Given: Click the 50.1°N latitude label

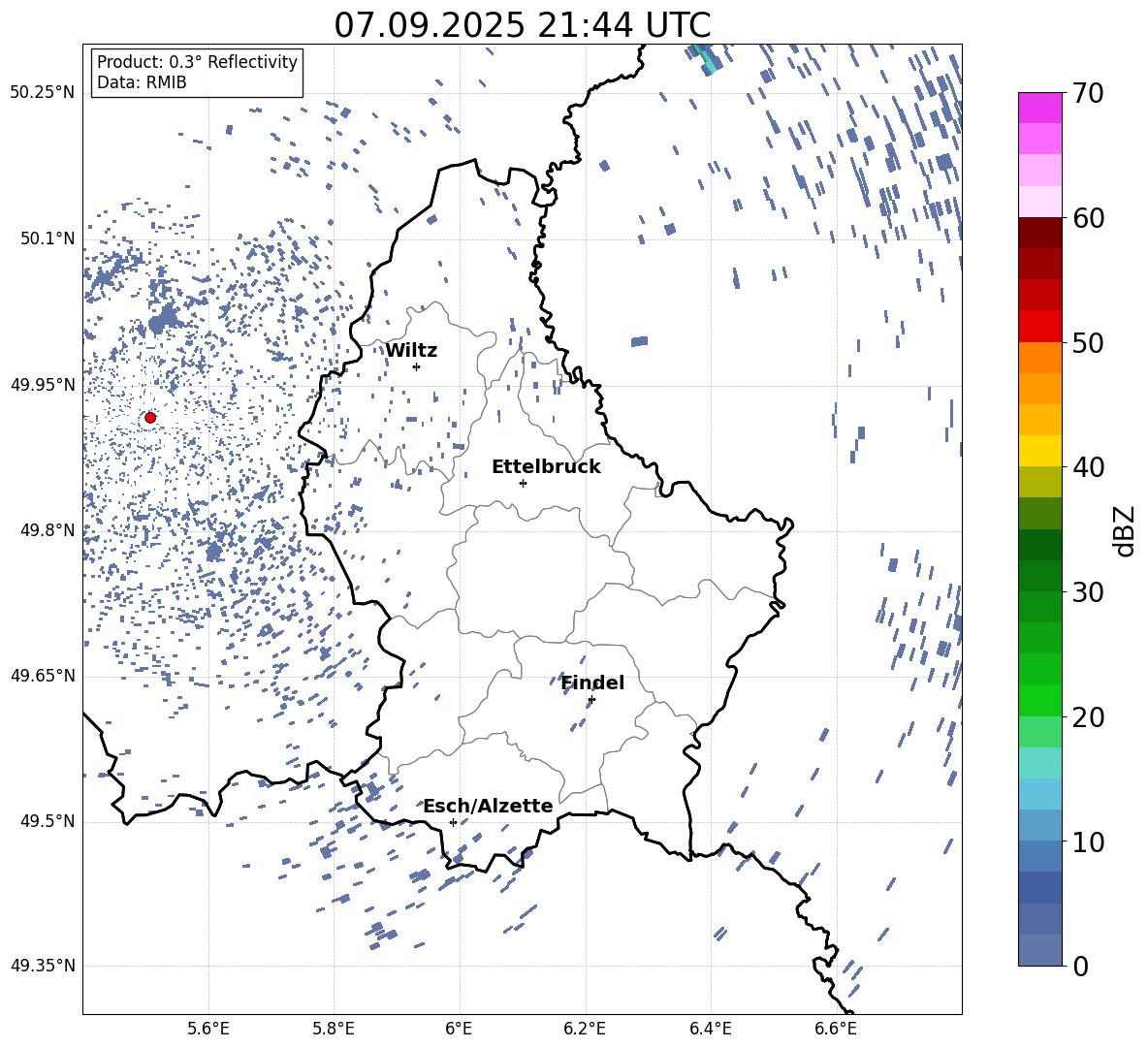Looking at the screenshot, I should pyautogui.click(x=47, y=239).
